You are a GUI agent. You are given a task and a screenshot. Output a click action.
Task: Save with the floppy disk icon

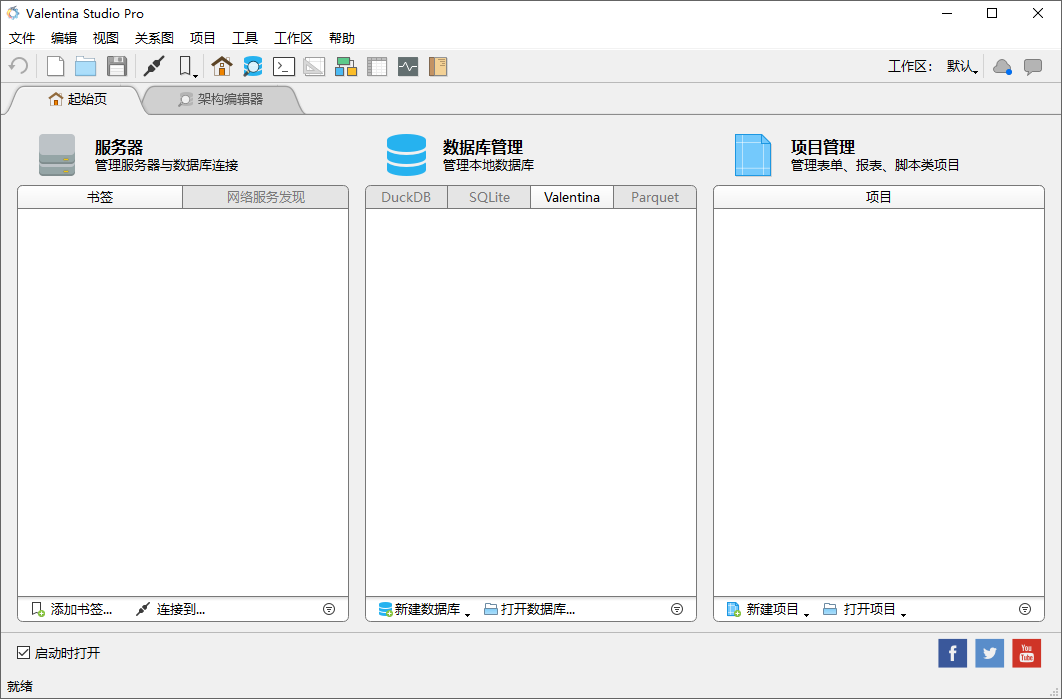[117, 66]
